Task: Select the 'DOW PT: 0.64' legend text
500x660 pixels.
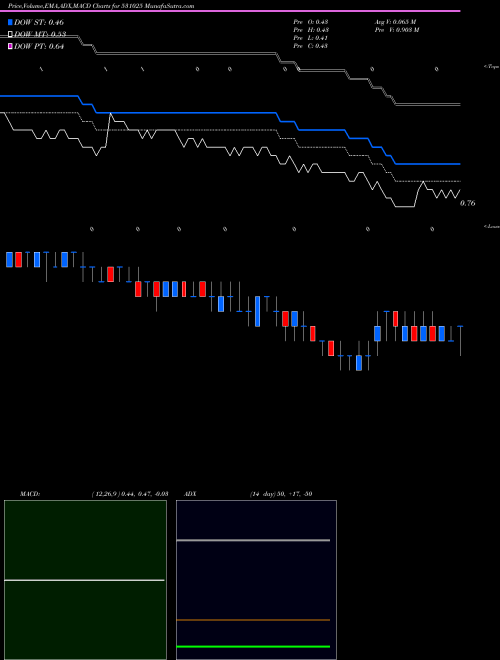Action: pos(39,46)
